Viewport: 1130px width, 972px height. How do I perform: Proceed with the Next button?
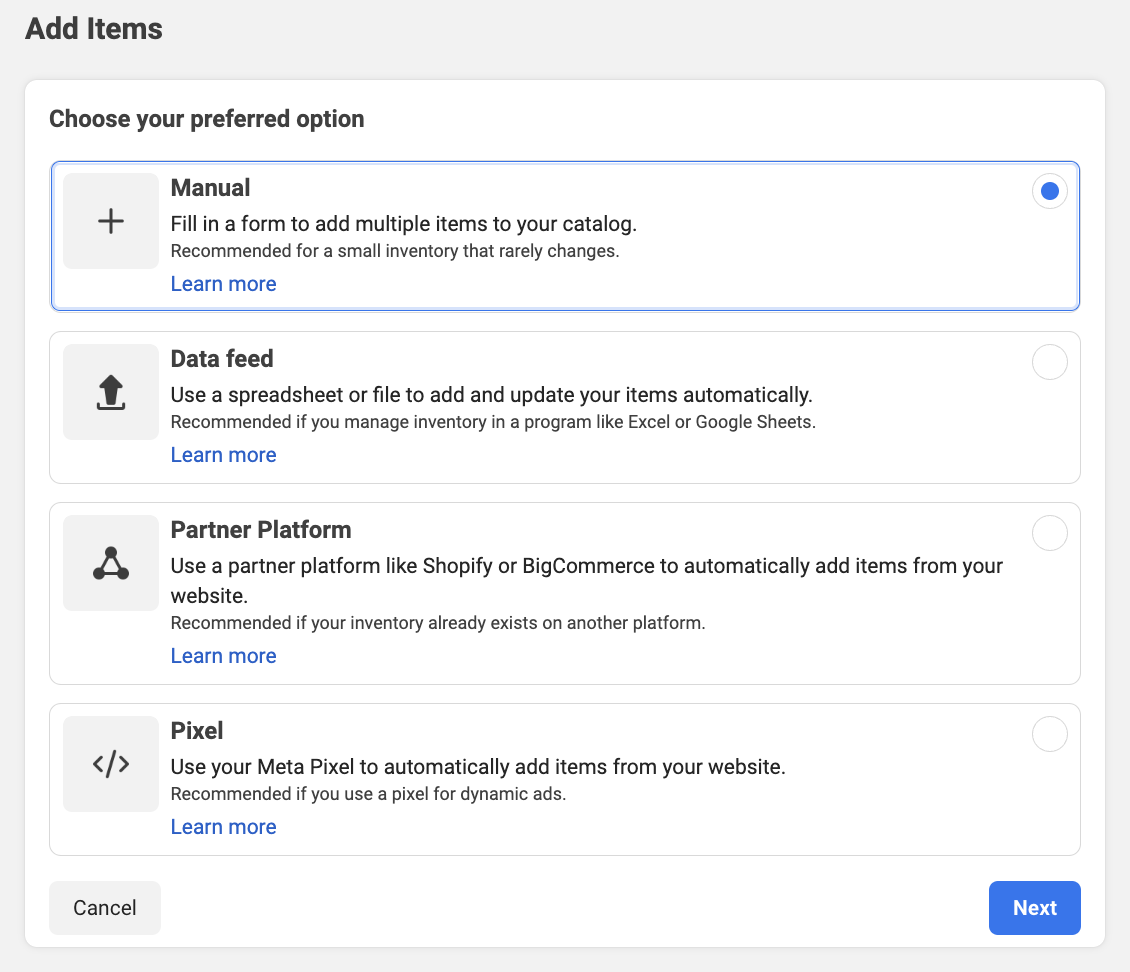click(1034, 908)
